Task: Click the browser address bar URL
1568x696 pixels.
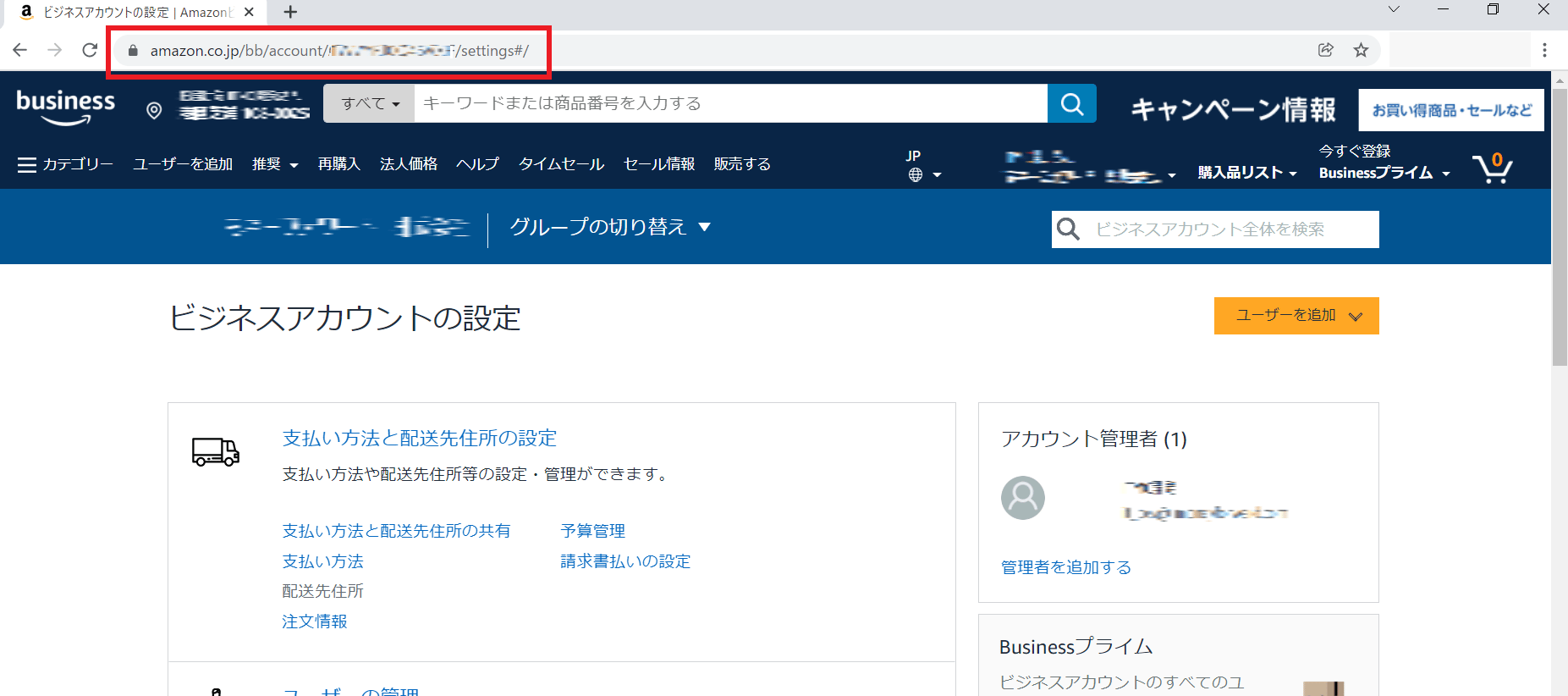Action: (339, 51)
